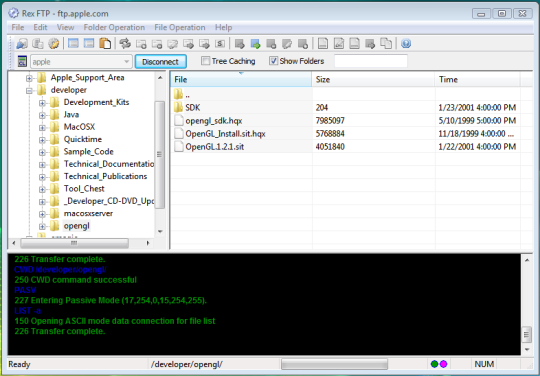The height and width of the screenshot is (376, 540).
Task: Select the OpenGL.1.2.1.sit file row
Action: (345, 147)
